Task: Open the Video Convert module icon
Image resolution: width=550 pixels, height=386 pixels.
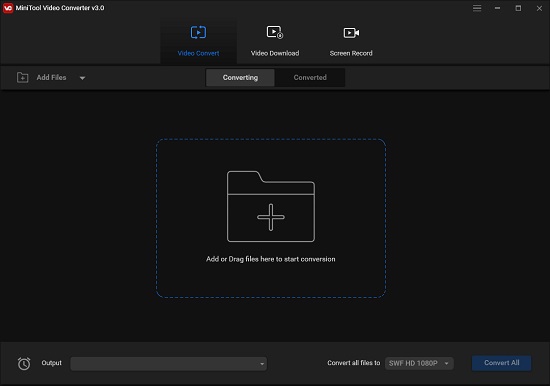Action: pyautogui.click(x=198, y=33)
